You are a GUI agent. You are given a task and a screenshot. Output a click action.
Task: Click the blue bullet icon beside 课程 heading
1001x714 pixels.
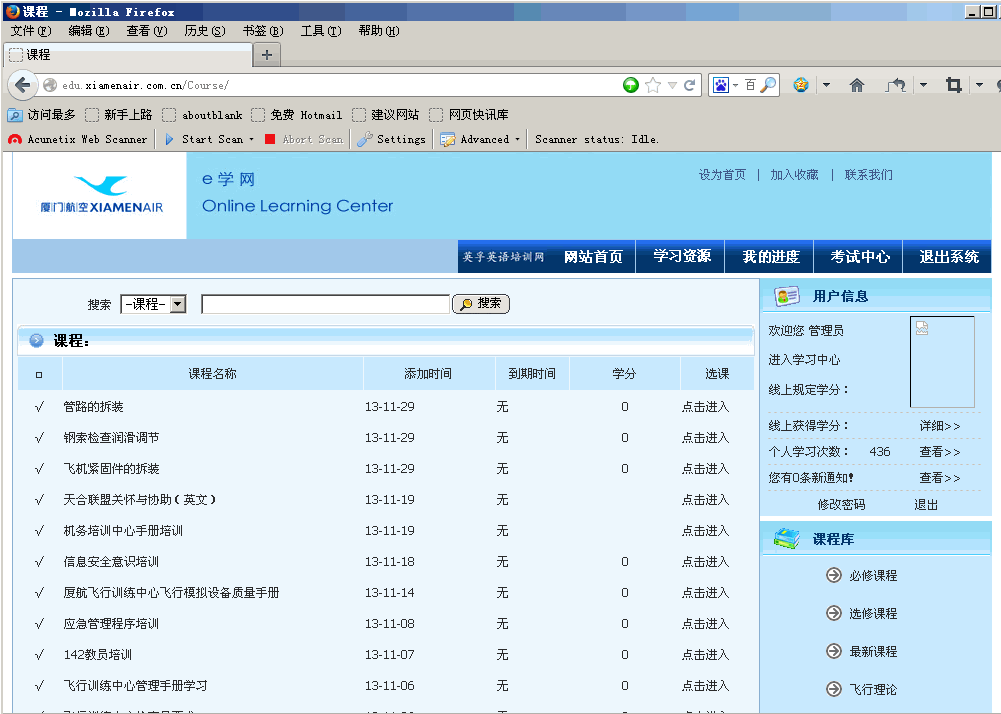point(36,340)
